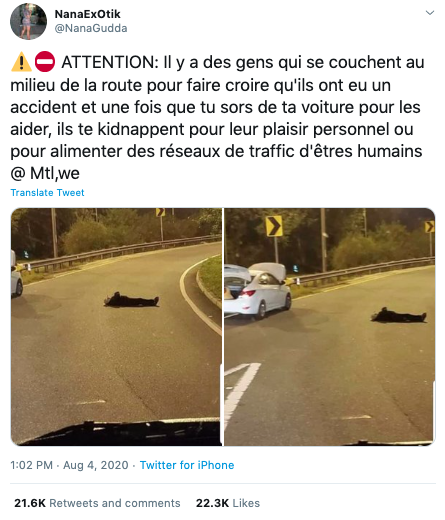Click the large yellow chevron sign in right photo
445x520 pixels.
point(274,226)
